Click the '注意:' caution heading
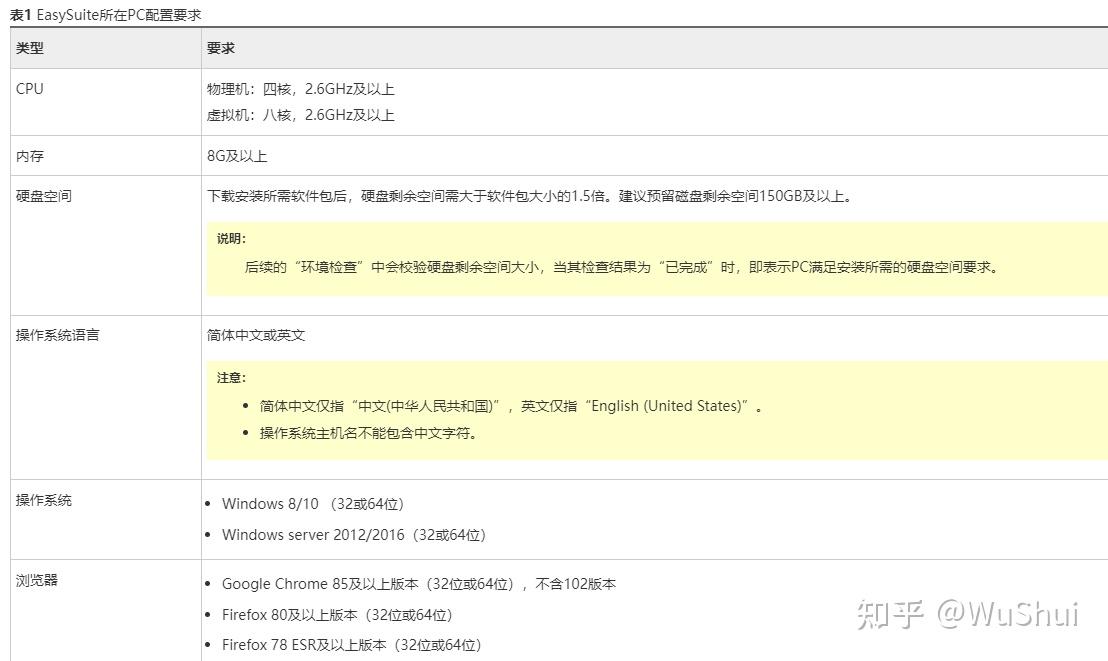 [231, 378]
